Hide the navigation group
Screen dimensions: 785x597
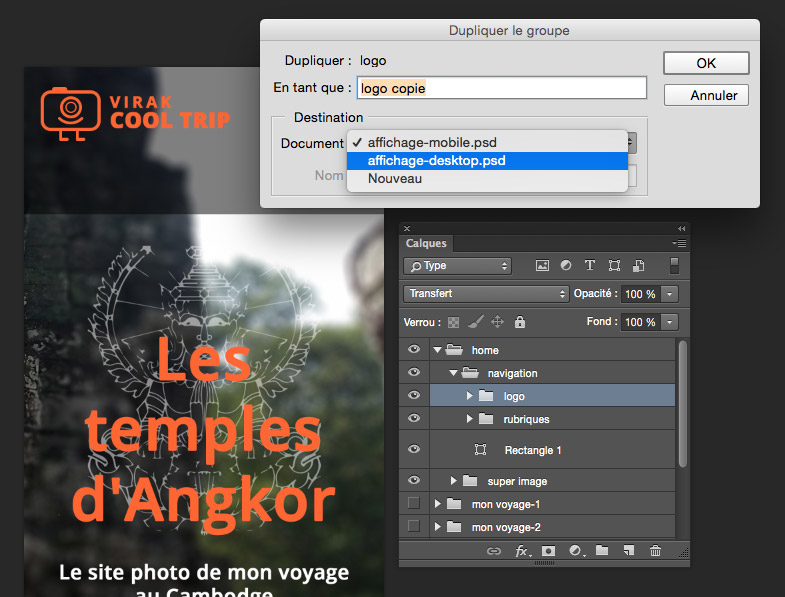414,372
